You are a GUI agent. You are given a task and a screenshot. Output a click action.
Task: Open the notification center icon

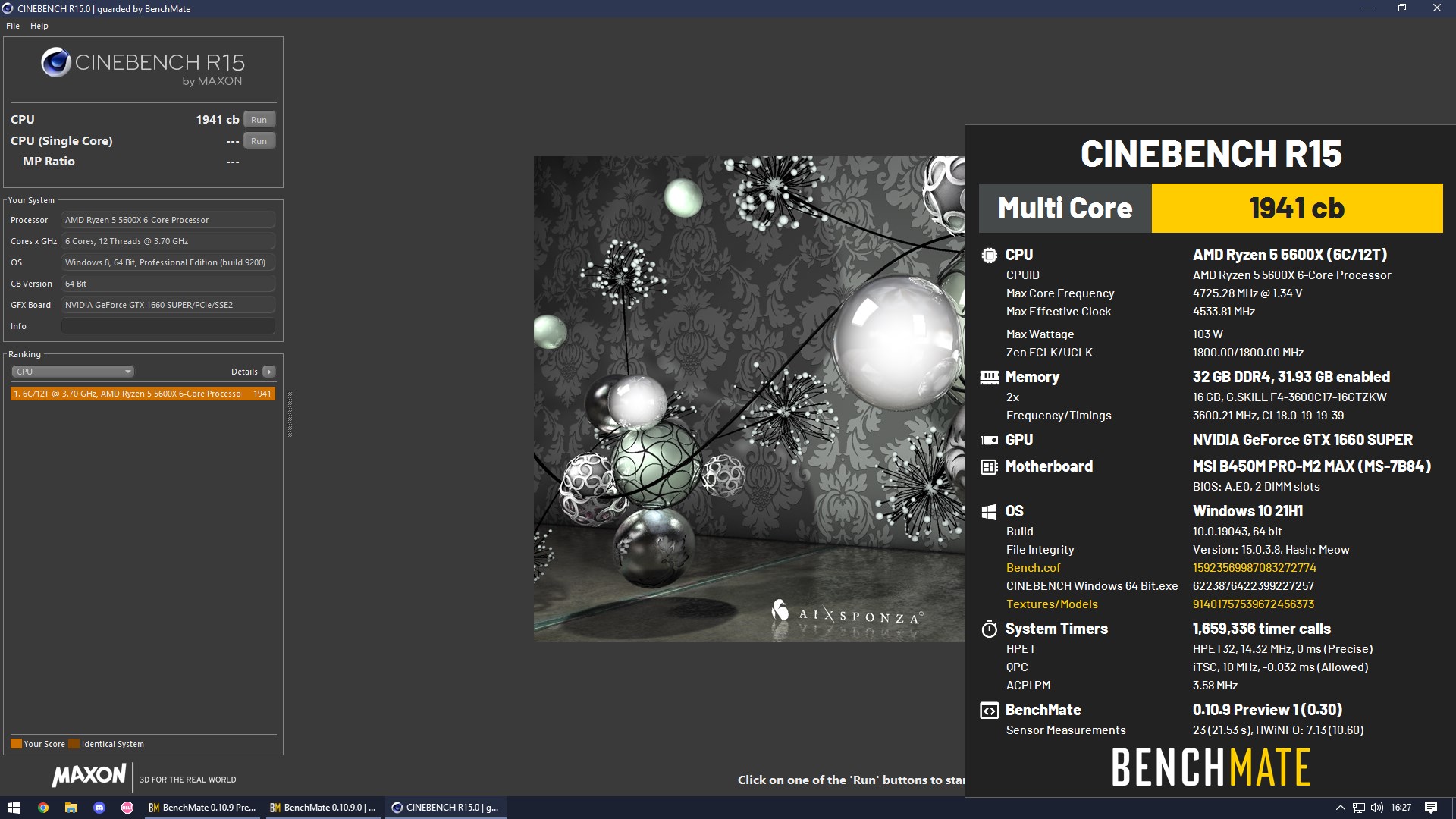(1431, 808)
